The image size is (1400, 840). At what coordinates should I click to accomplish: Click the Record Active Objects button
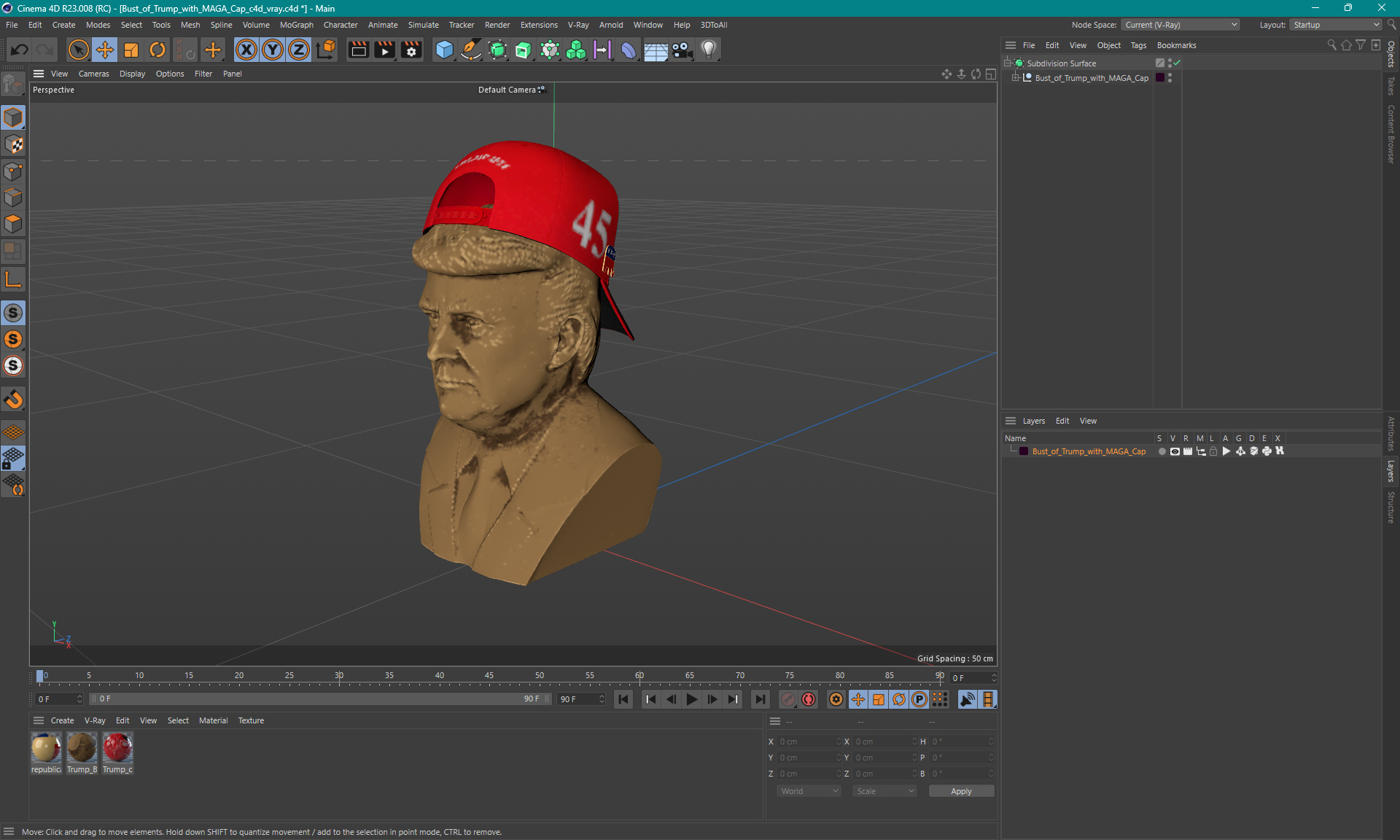(x=788, y=699)
